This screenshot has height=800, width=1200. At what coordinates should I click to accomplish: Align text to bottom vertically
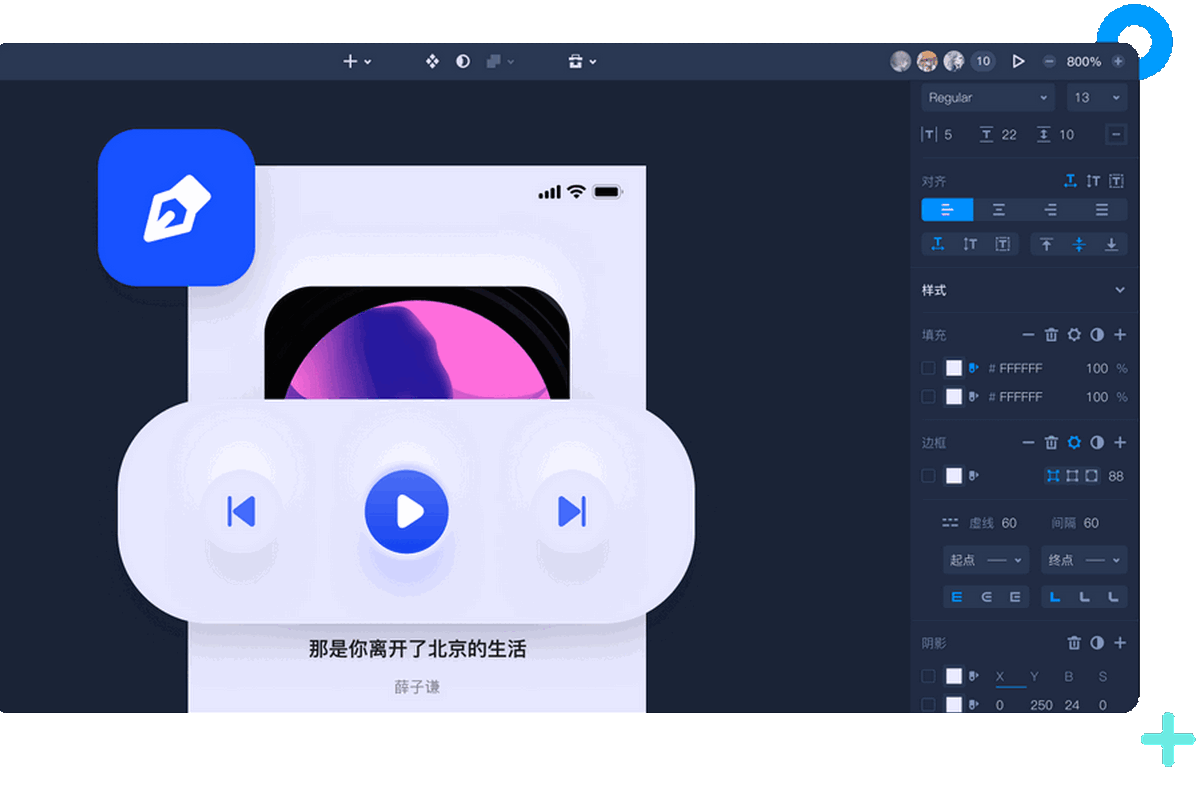pyautogui.click(x=1110, y=244)
